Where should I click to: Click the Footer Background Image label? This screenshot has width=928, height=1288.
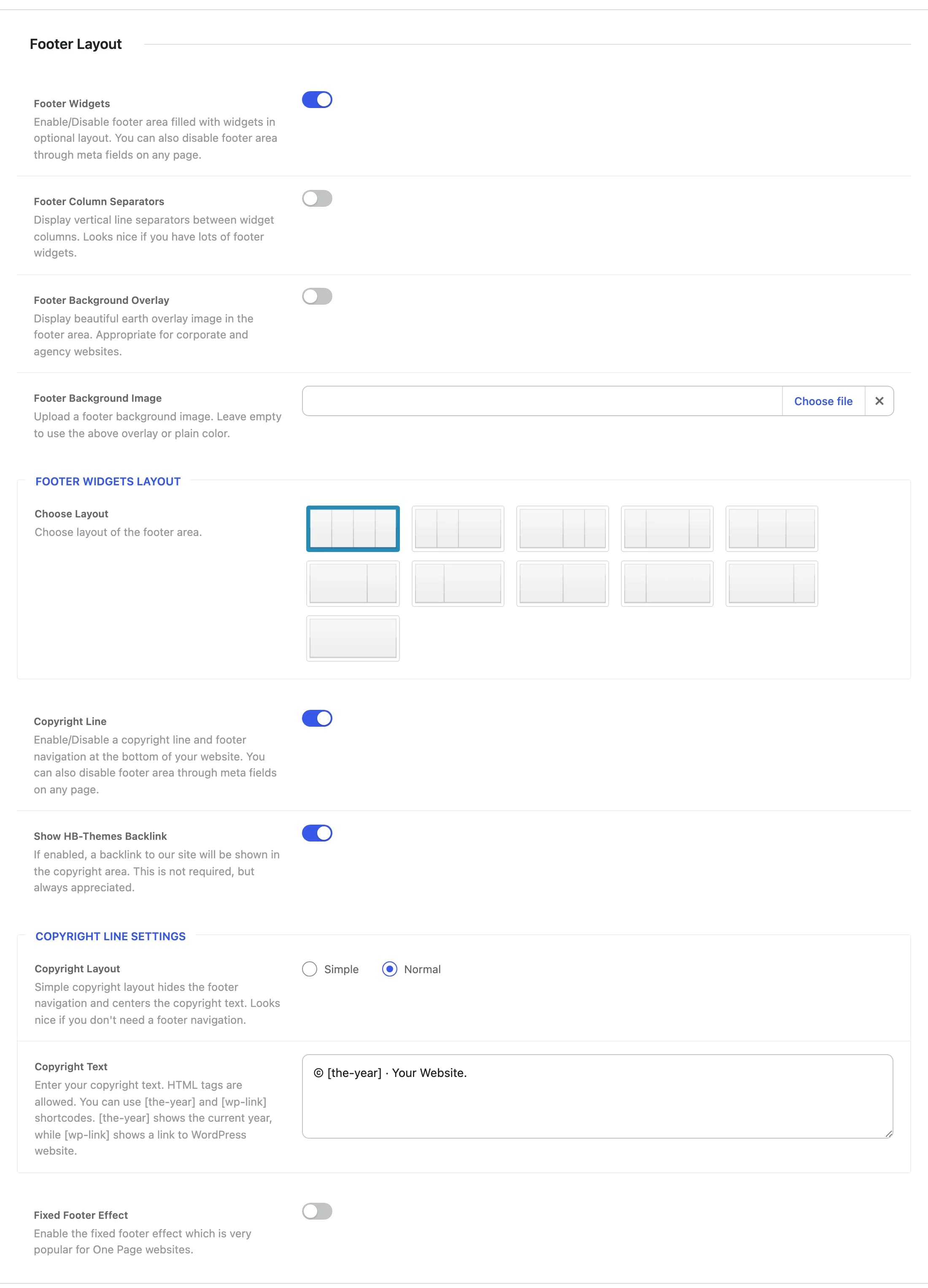point(97,398)
